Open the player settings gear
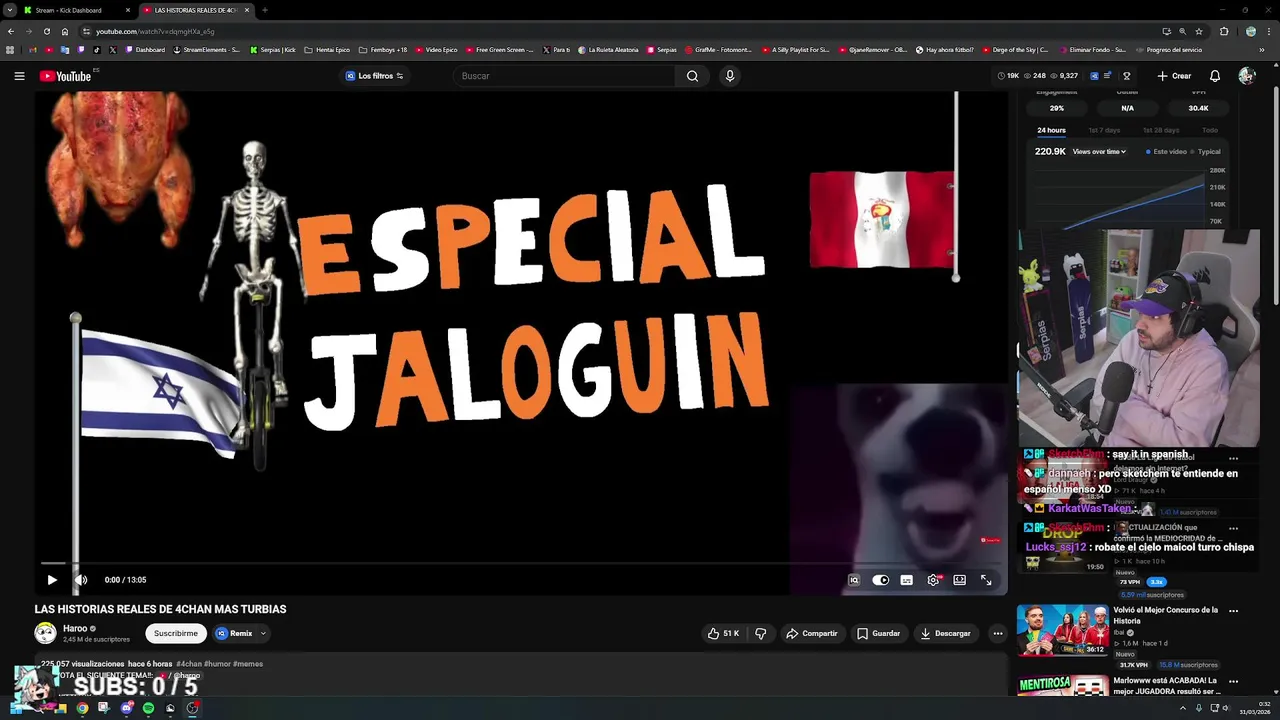Screen dimensions: 1280x720 933,580
